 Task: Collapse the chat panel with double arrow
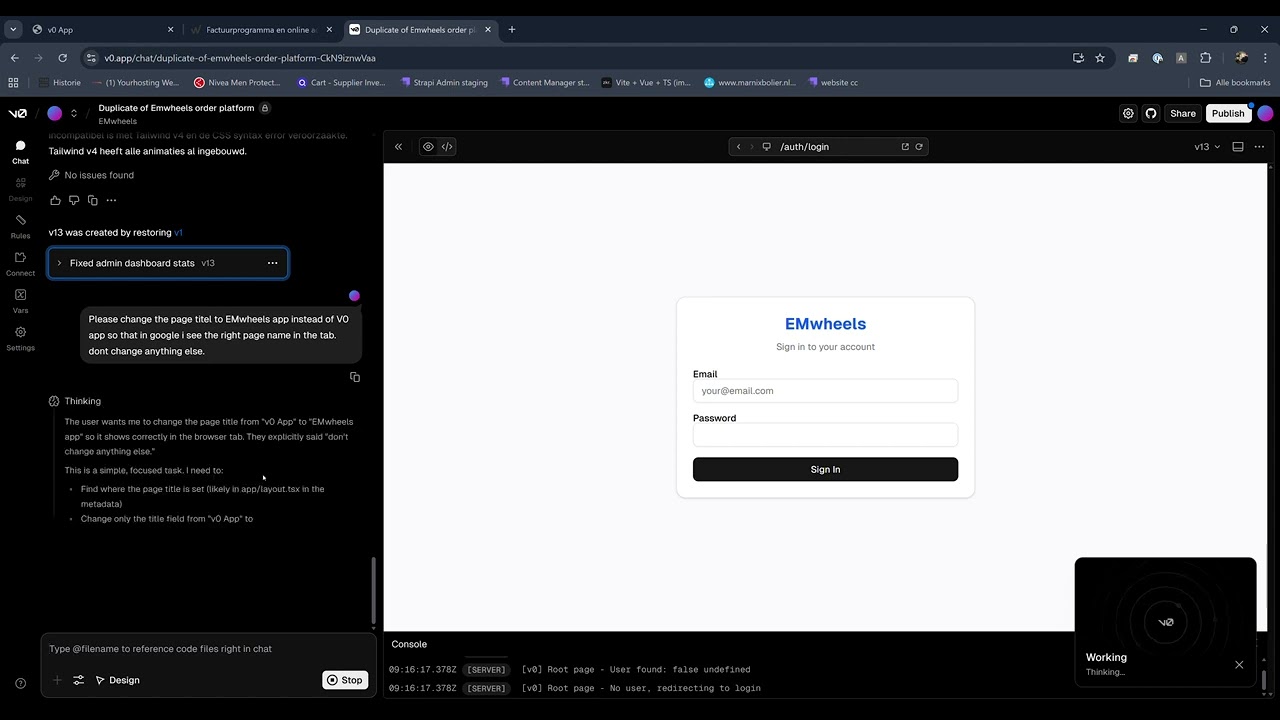[398, 147]
